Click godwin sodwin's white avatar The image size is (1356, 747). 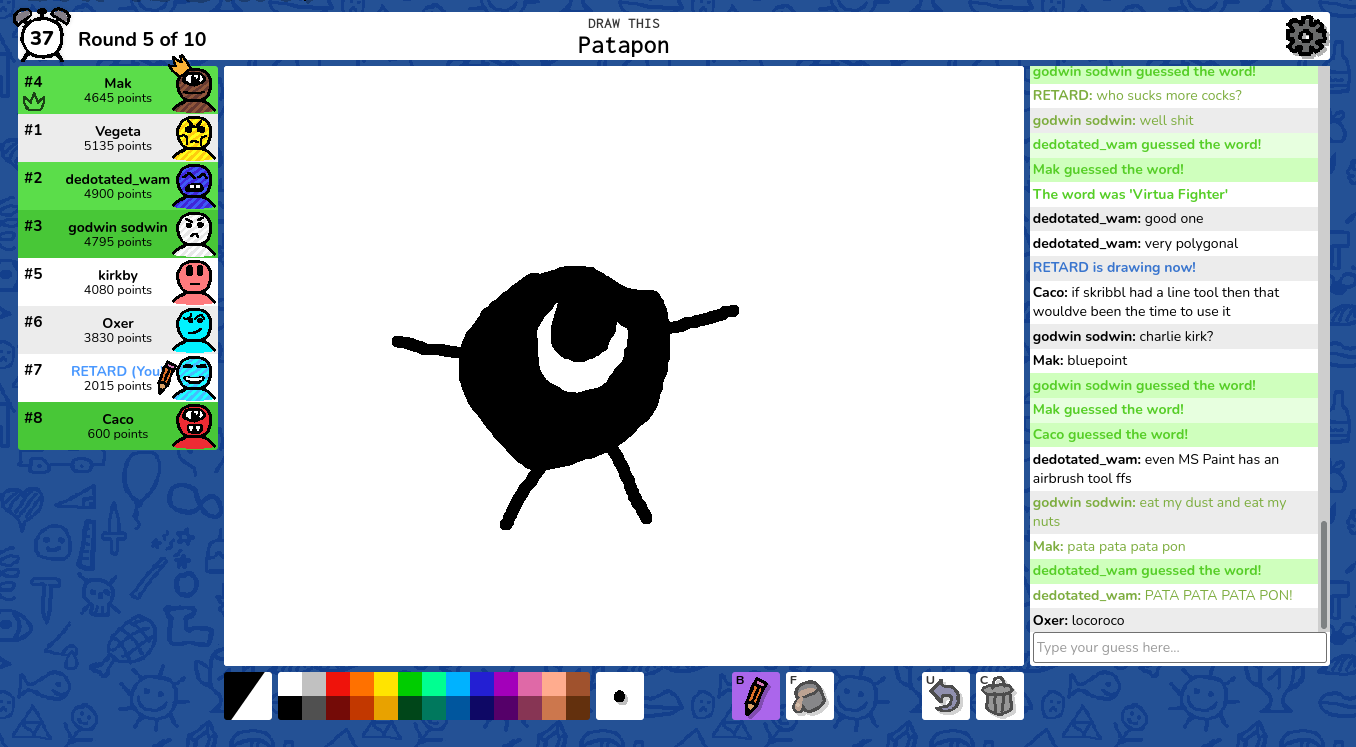(194, 234)
